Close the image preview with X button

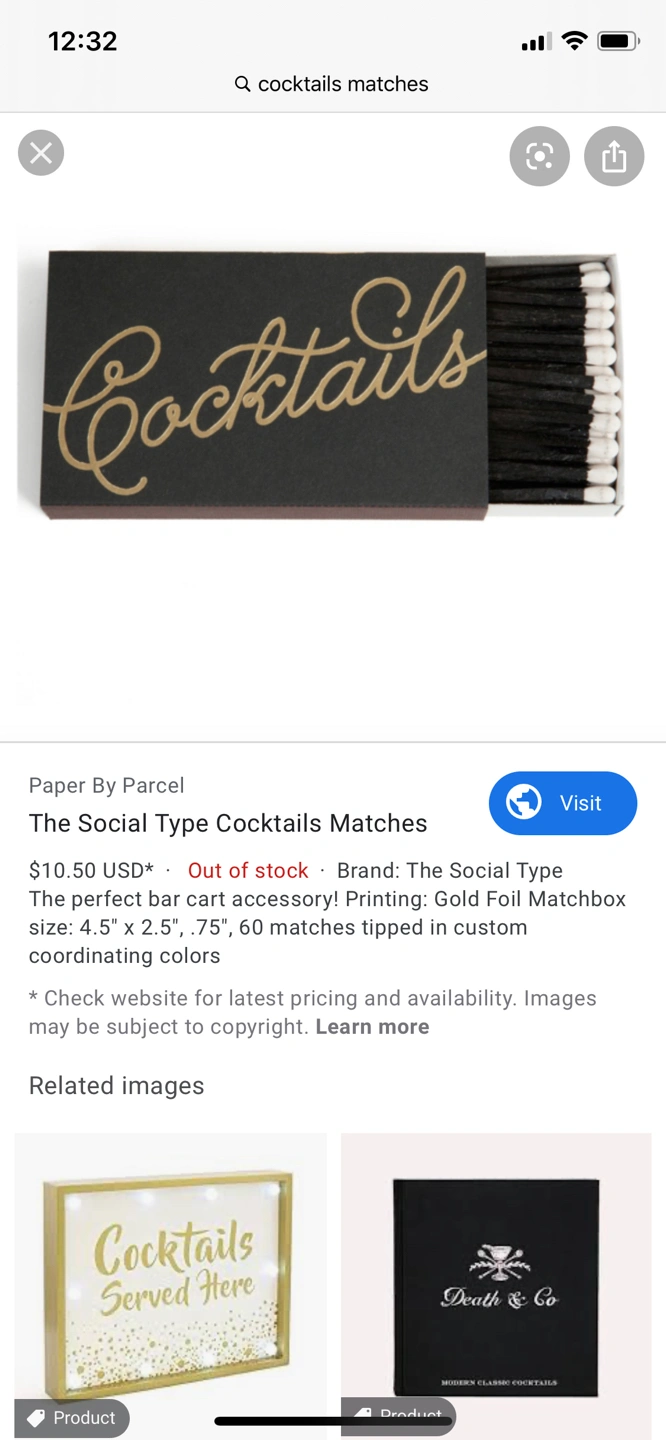click(x=41, y=153)
